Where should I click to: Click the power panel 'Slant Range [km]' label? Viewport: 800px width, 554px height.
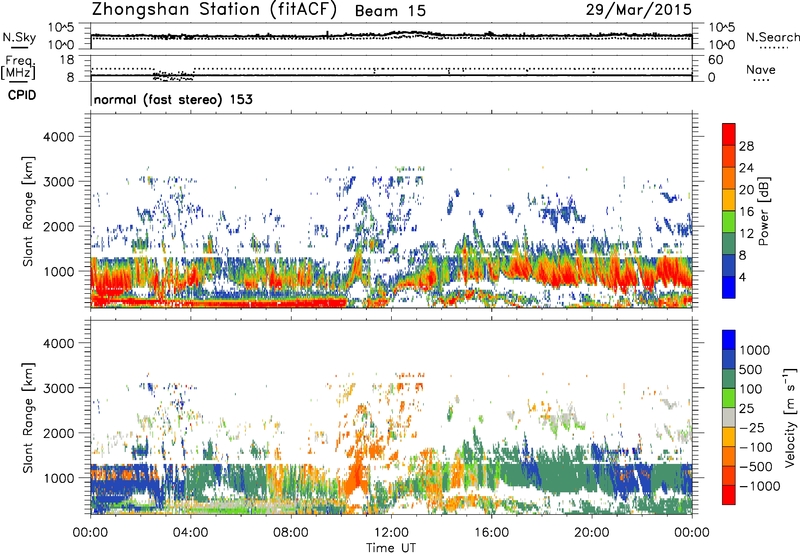click(28, 211)
